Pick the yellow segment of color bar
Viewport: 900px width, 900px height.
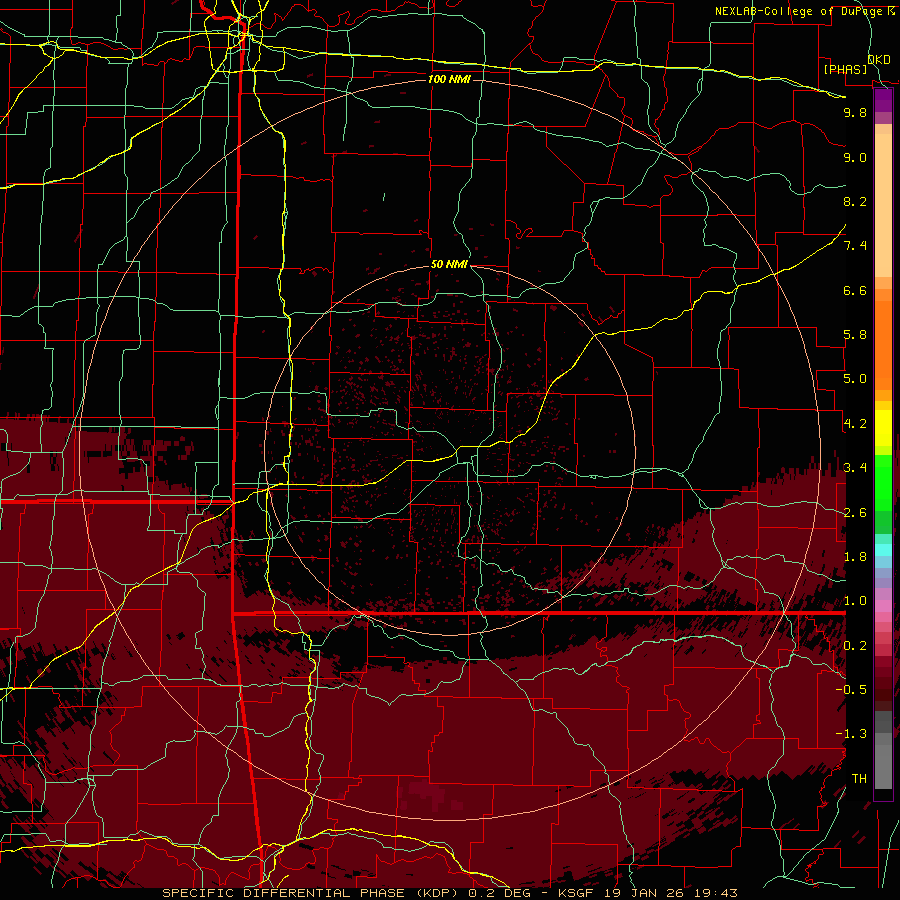(883, 428)
